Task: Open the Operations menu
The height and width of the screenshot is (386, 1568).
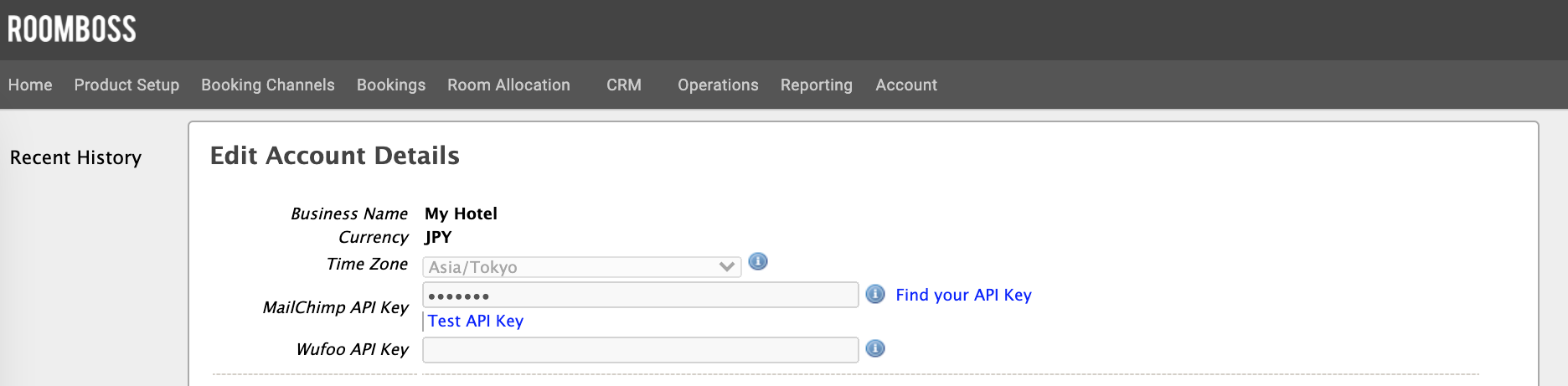Action: (x=718, y=85)
